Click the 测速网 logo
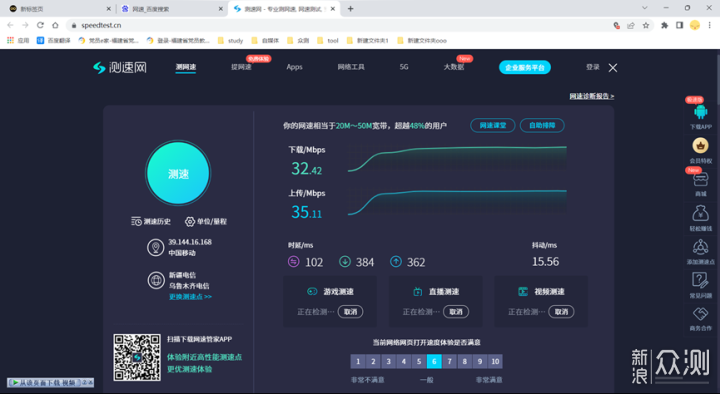 click(x=119, y=68)
